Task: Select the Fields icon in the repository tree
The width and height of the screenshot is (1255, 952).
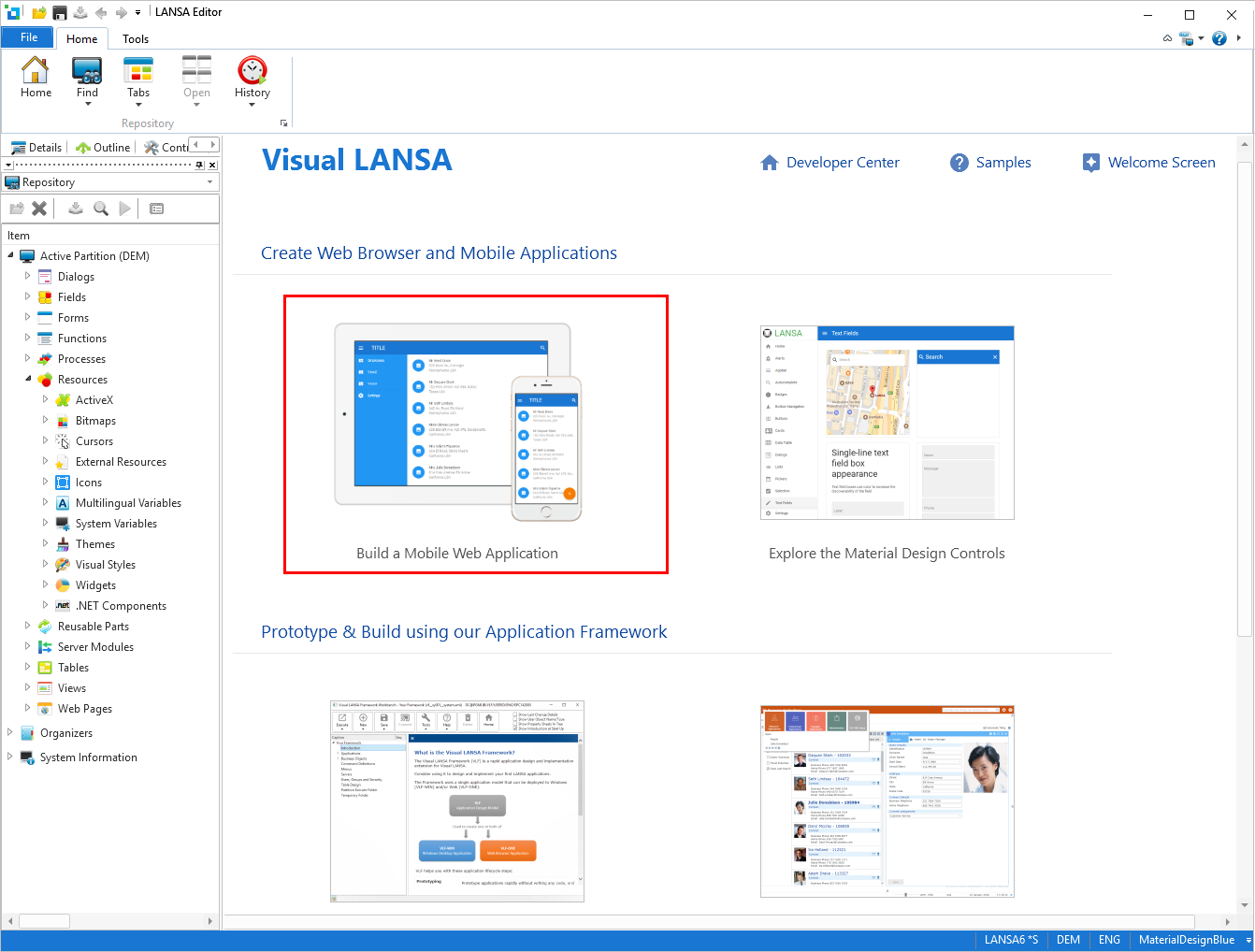Action: [45, 297]
